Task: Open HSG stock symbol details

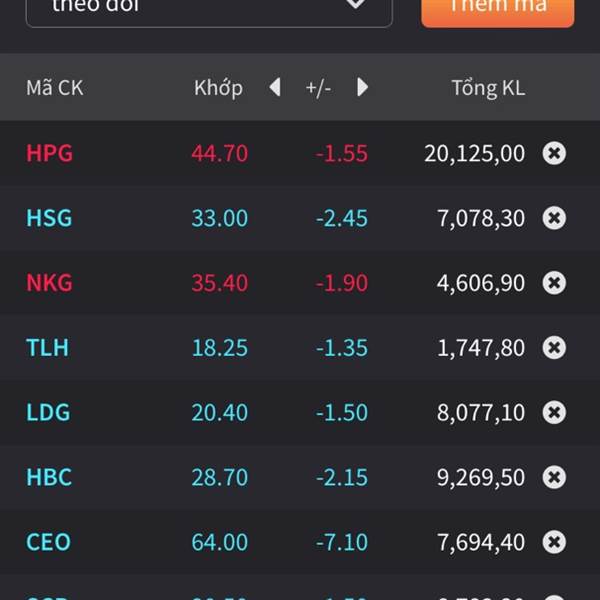Action: click(x=50, y=218)
